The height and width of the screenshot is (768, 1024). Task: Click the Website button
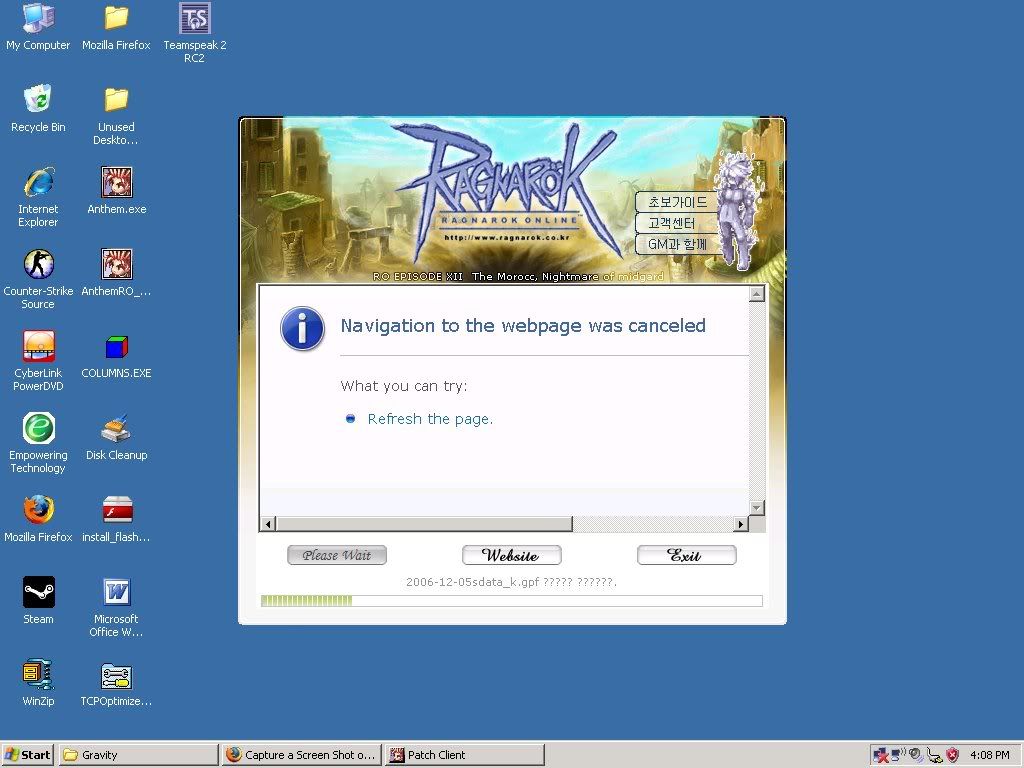click(x=511, y=555)
